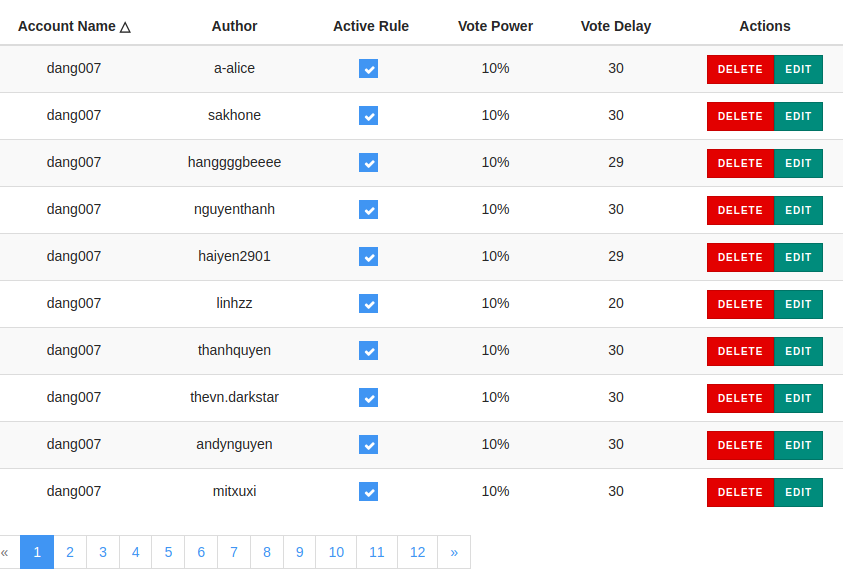This screenshot has width=843, height=576.
Task: Sort table by Vote Delay header
Action: pos(616,26)
